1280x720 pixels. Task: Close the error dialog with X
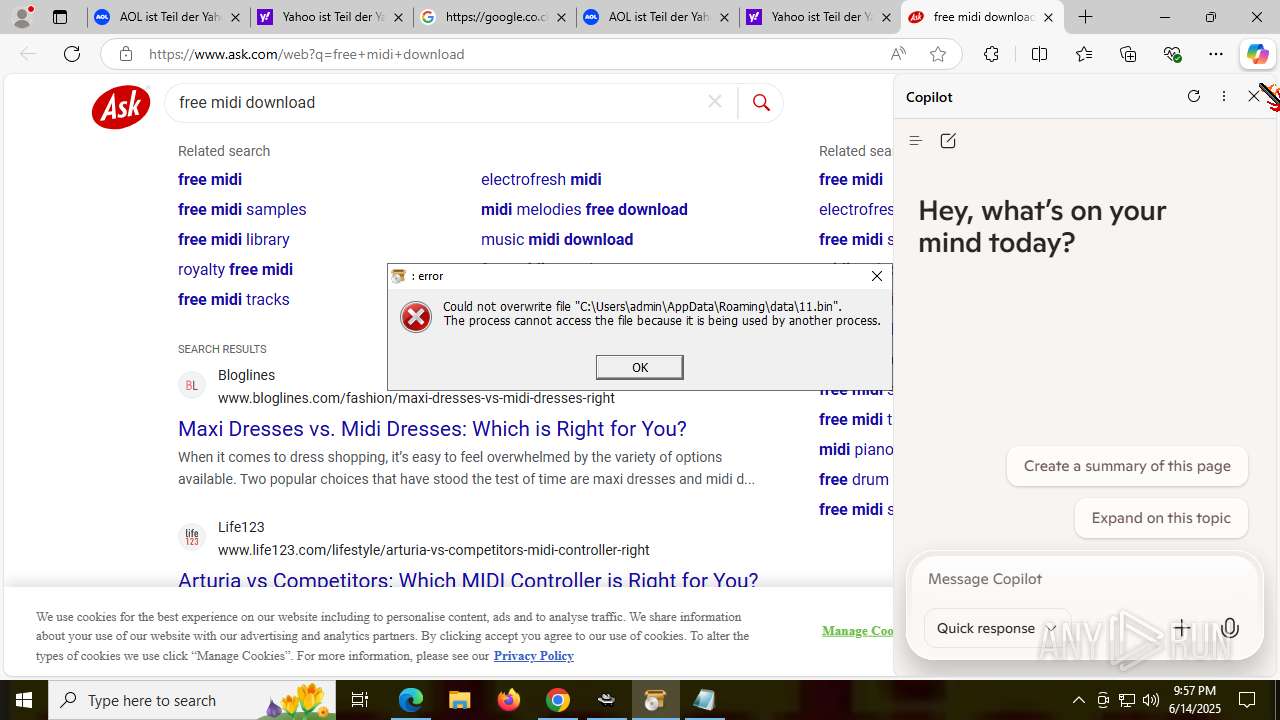point(877,276)
